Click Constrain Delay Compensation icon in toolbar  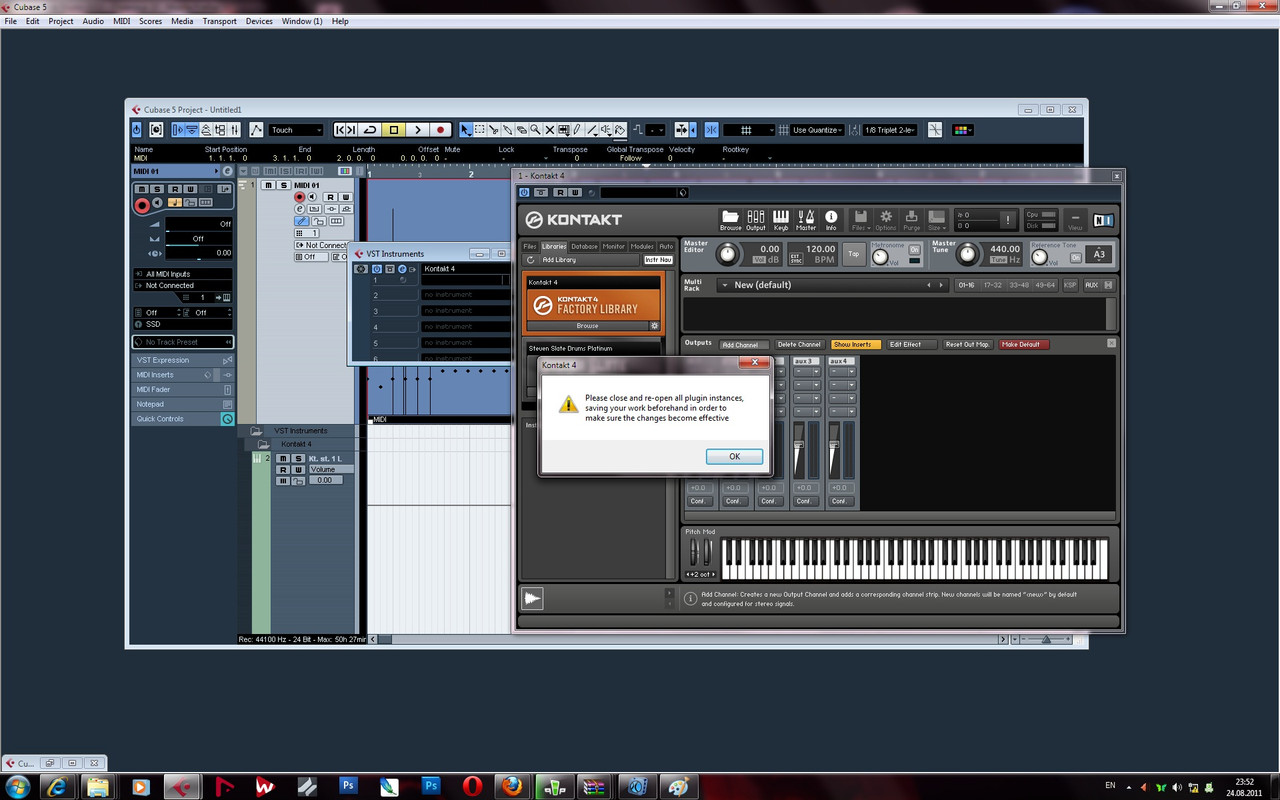[156, 130]
